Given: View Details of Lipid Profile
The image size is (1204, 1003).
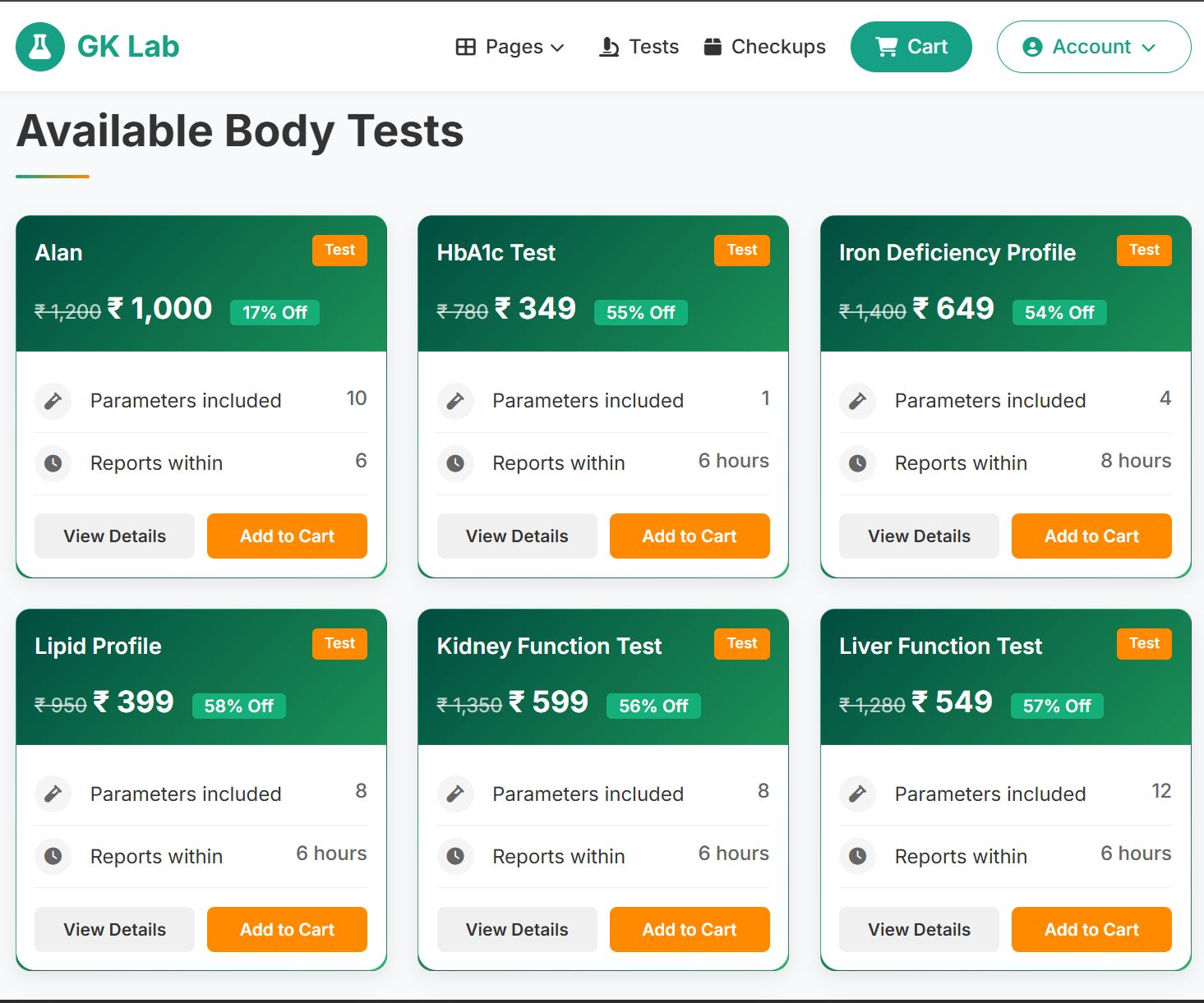Looking at the screenshot, I should click(114, 929).
